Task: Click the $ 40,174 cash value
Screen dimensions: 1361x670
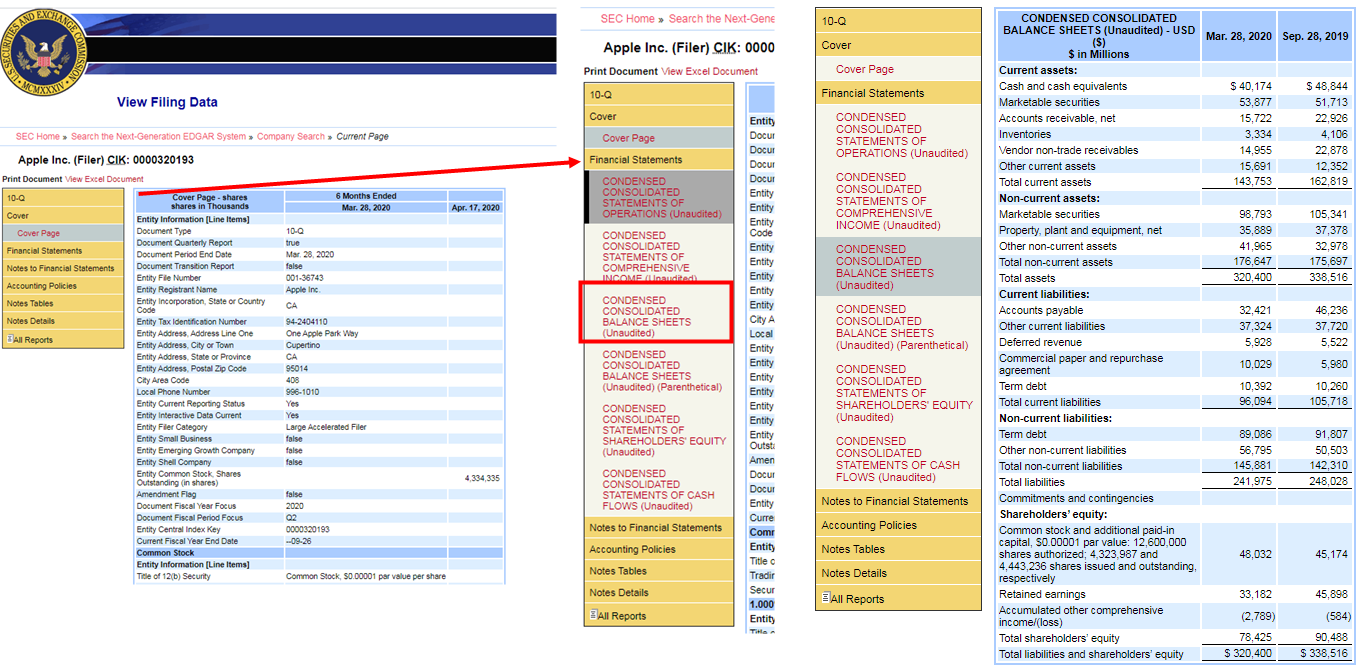Action: pyautogui.click(x=1251, y=86)
